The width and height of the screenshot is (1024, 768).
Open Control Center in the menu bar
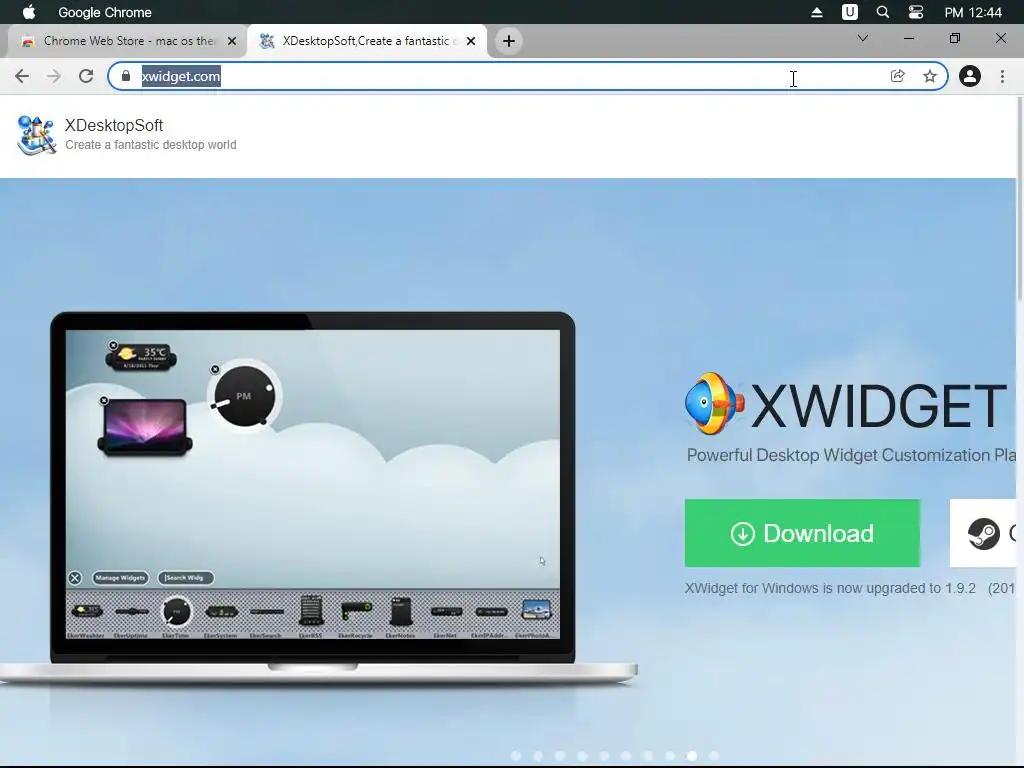[916, 12]
